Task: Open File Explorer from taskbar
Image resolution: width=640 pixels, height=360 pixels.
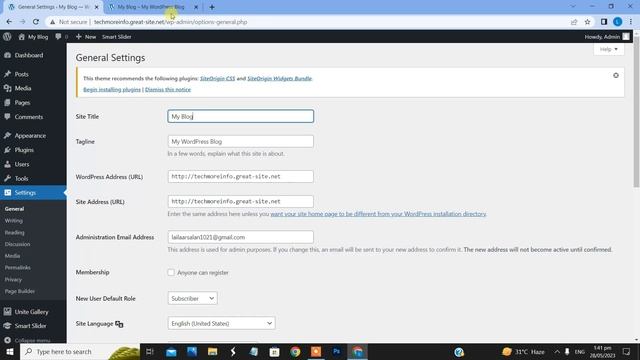Action: (x=212, y=351)
